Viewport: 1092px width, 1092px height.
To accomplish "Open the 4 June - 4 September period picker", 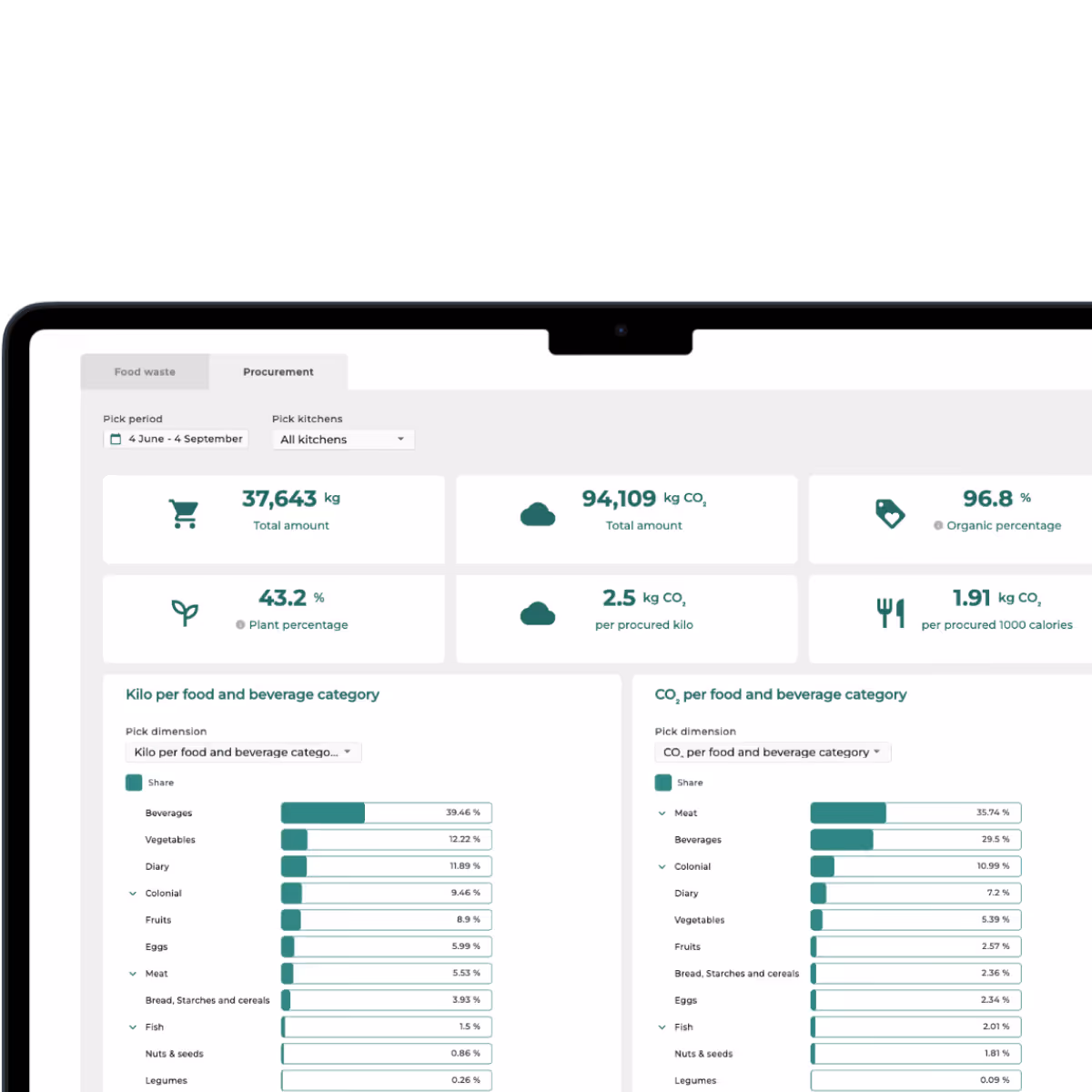I will pos(176,439).
